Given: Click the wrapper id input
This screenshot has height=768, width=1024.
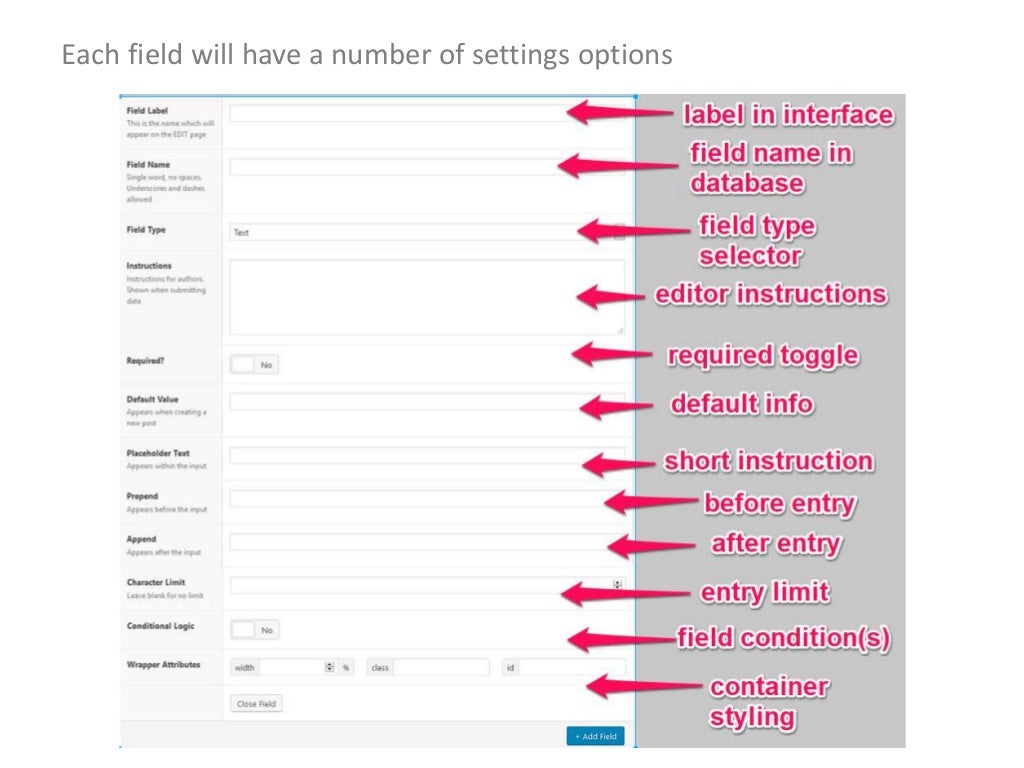Looking at the screenshot, I should pyautogui.click(x=570, y=667).
